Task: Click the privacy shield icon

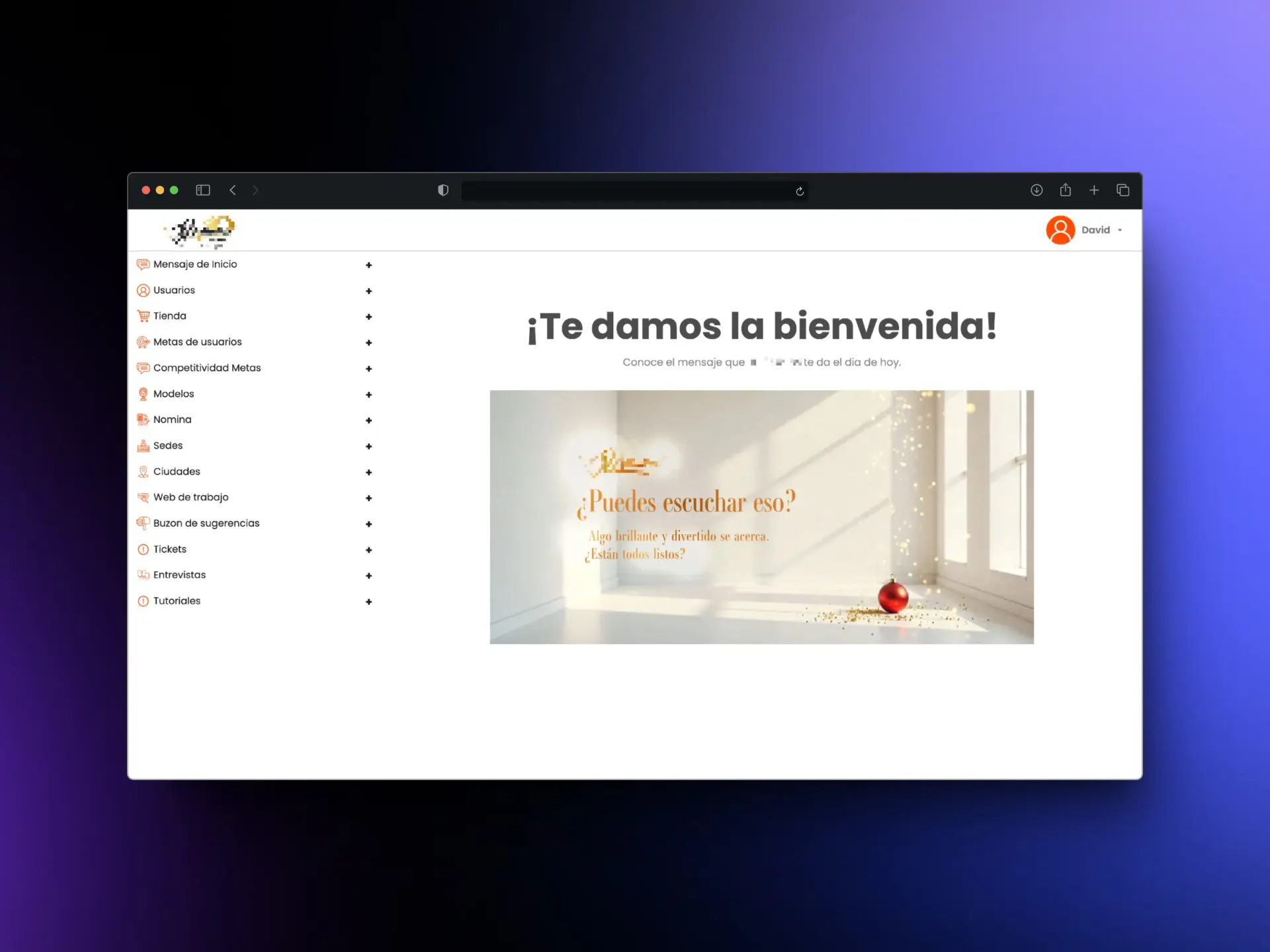Action: (443, 190)
